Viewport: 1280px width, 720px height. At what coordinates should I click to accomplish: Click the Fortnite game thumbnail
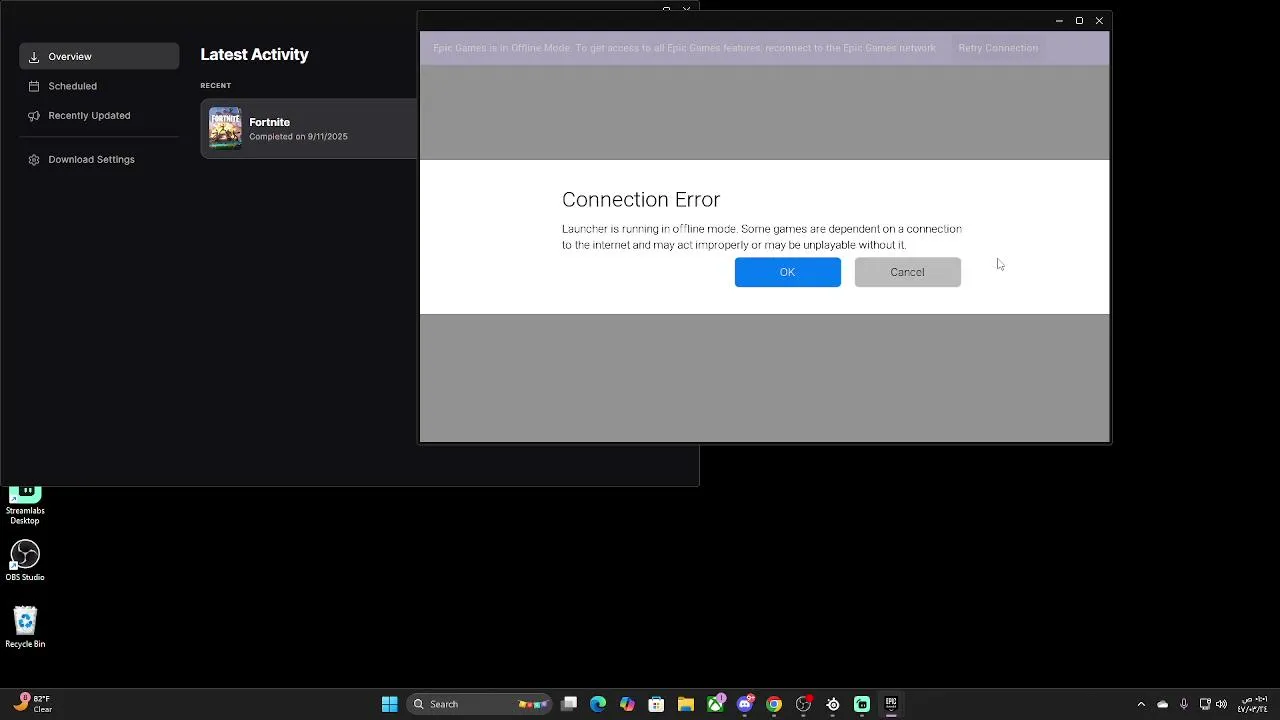[225, 128]
